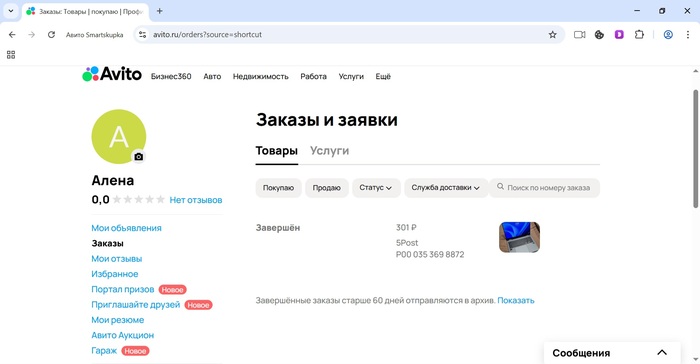The height and width of the screenshot is (364, 700).
Task: Open the Ещё menu in the header
Action: click(x=383, y=76)
